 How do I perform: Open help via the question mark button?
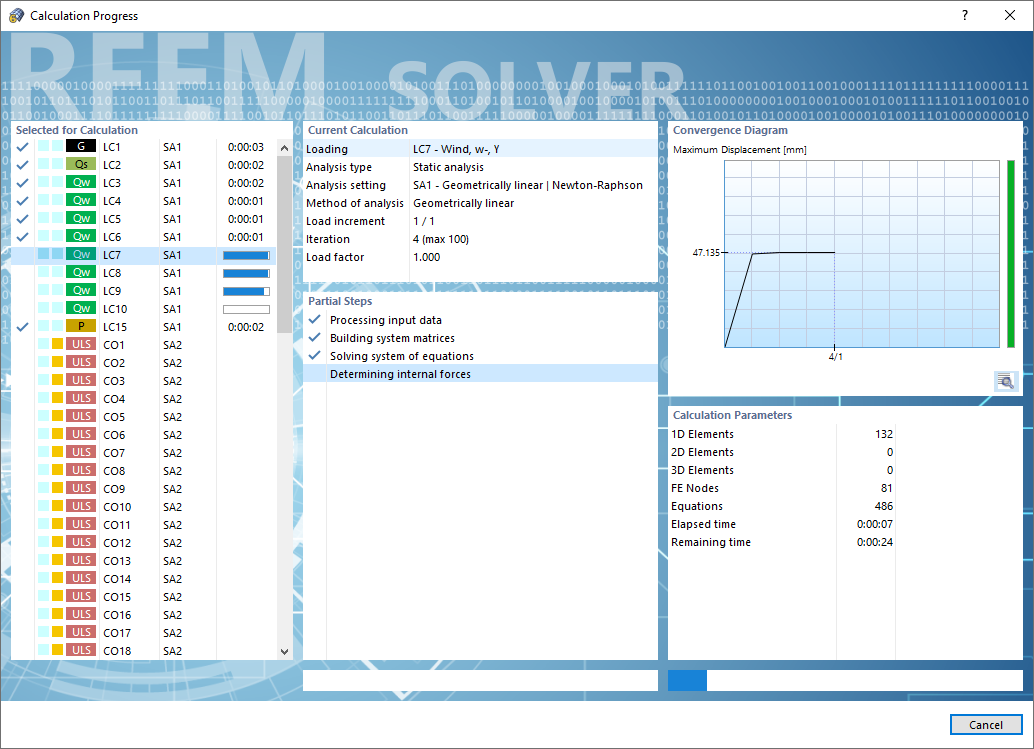tap(963, 15)
